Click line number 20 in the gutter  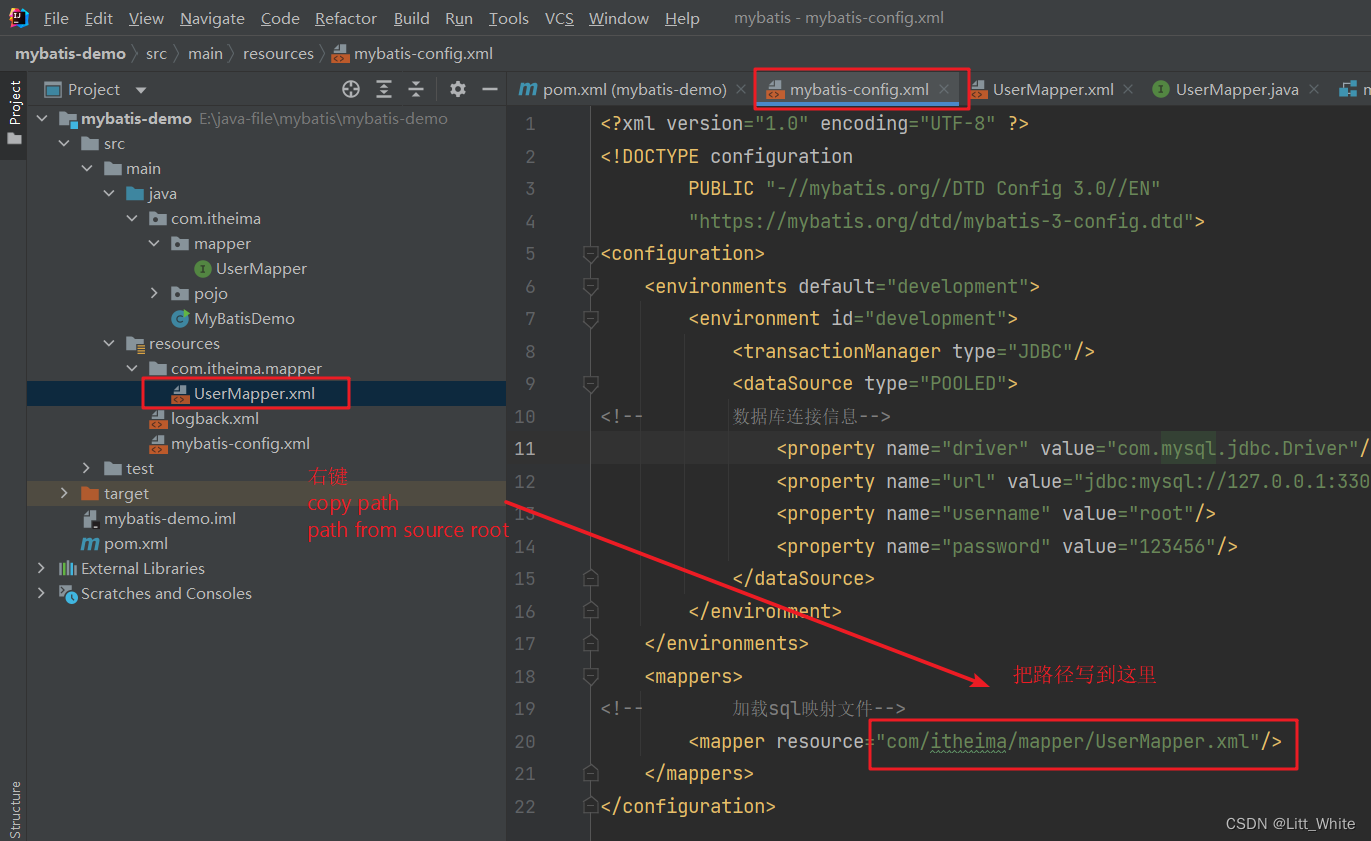[525, 742]
